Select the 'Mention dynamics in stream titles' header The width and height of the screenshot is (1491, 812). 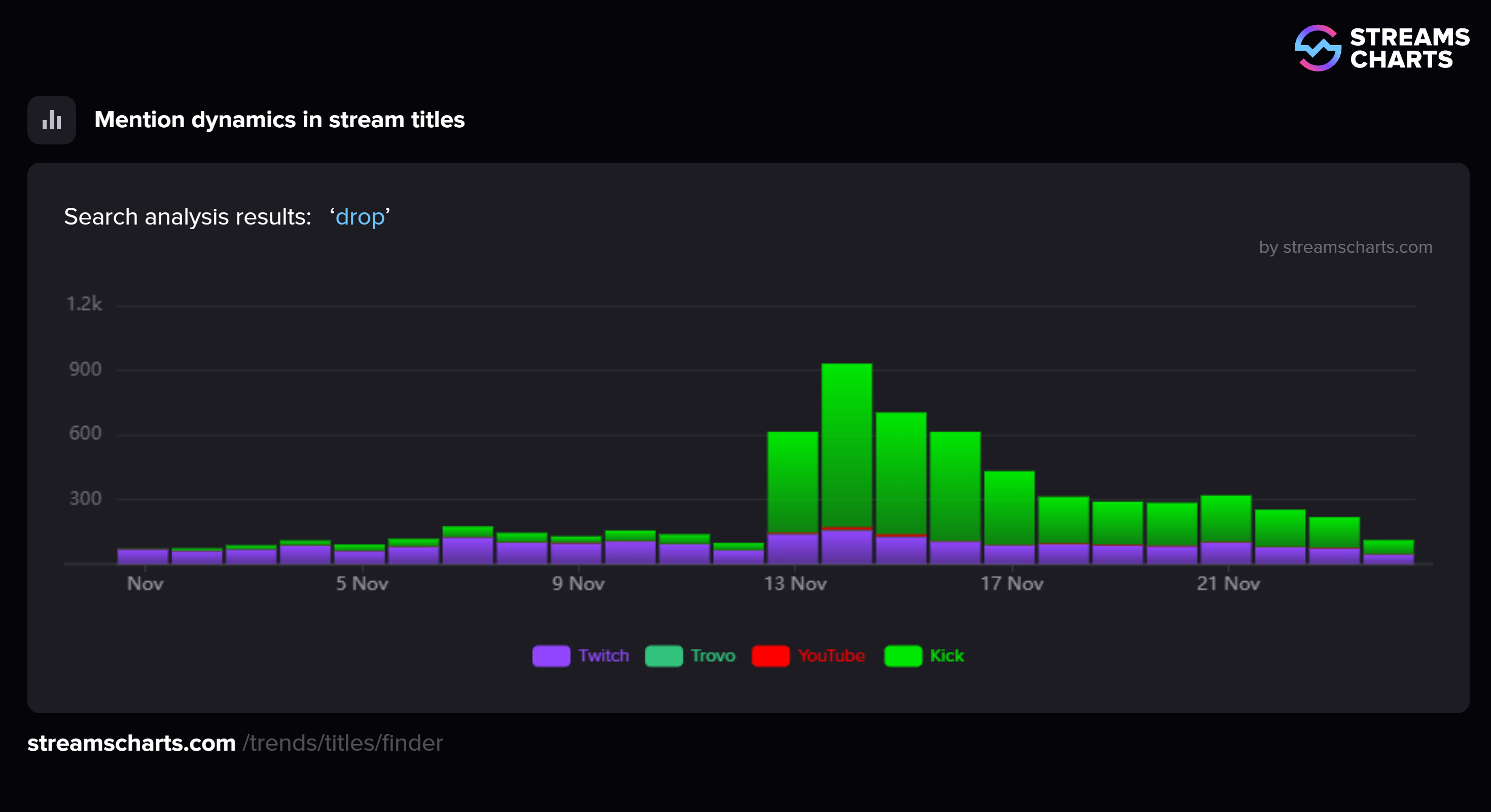(279, 120)
